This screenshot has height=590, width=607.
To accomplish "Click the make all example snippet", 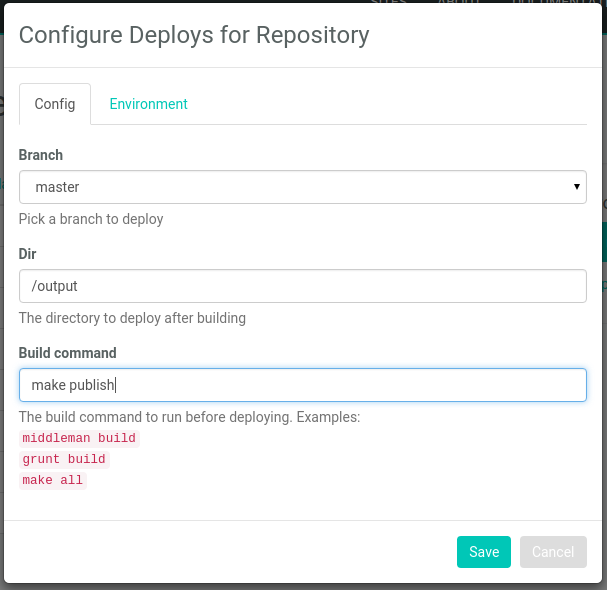I will [53, 480].
